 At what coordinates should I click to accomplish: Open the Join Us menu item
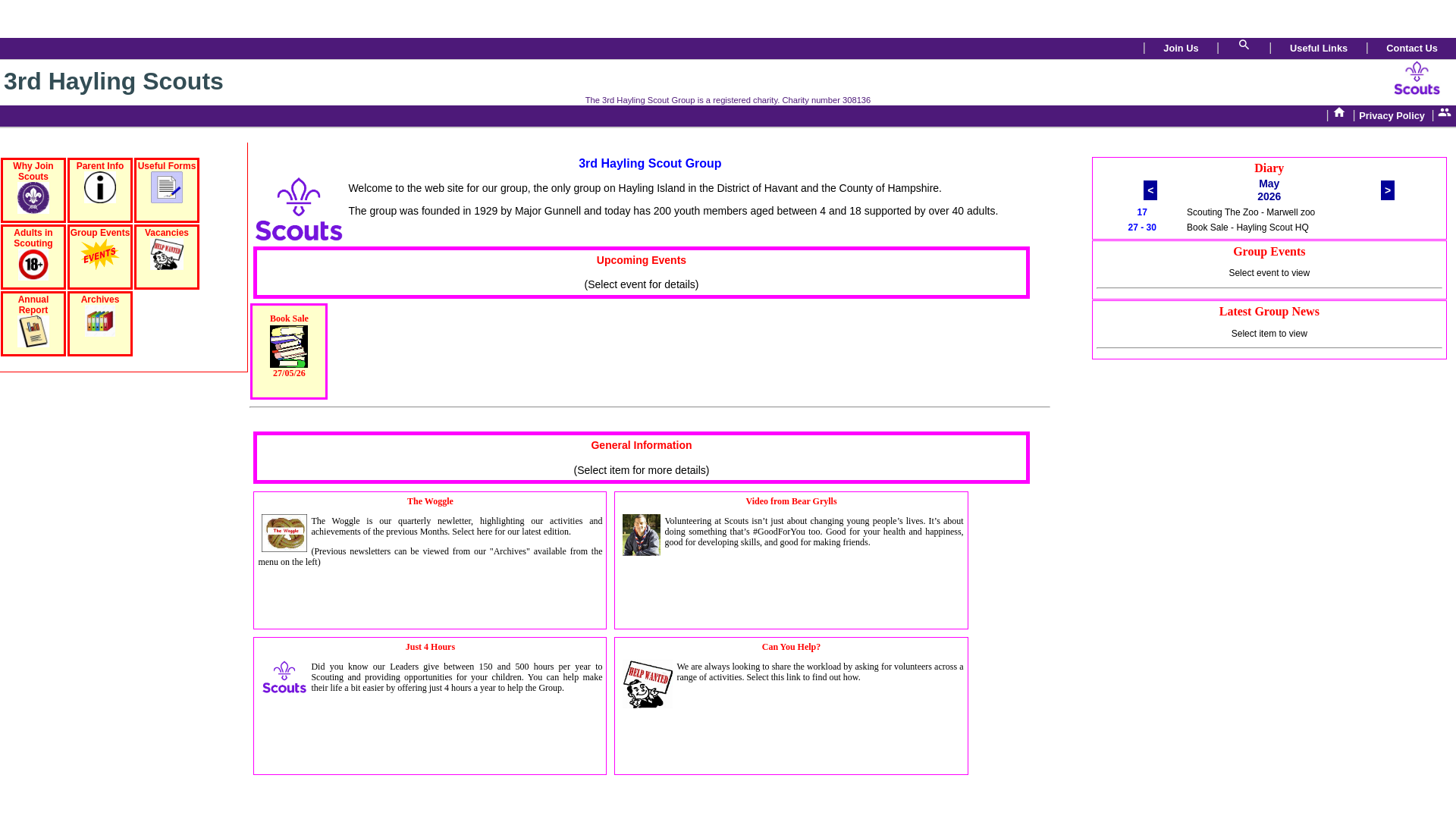1181,49
